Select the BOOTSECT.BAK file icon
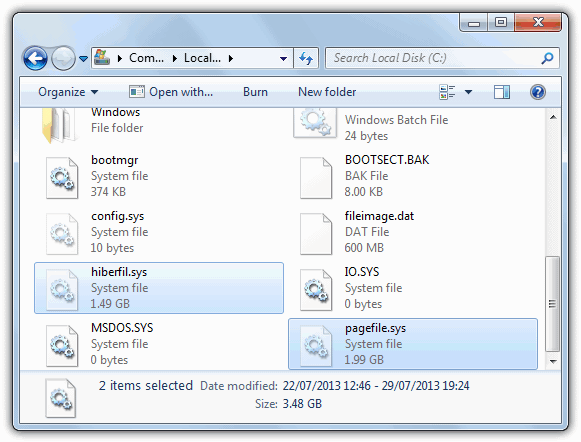The width and height of the screenshot is (581, 442). click(x=316, y=178)
